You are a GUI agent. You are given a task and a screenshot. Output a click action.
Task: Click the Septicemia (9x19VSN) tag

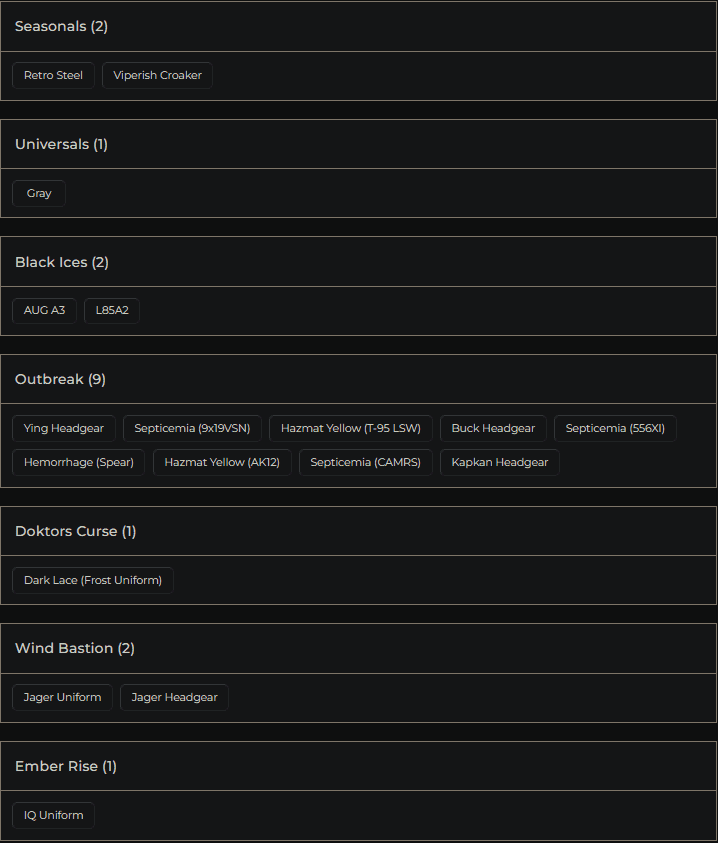point(193,429)
